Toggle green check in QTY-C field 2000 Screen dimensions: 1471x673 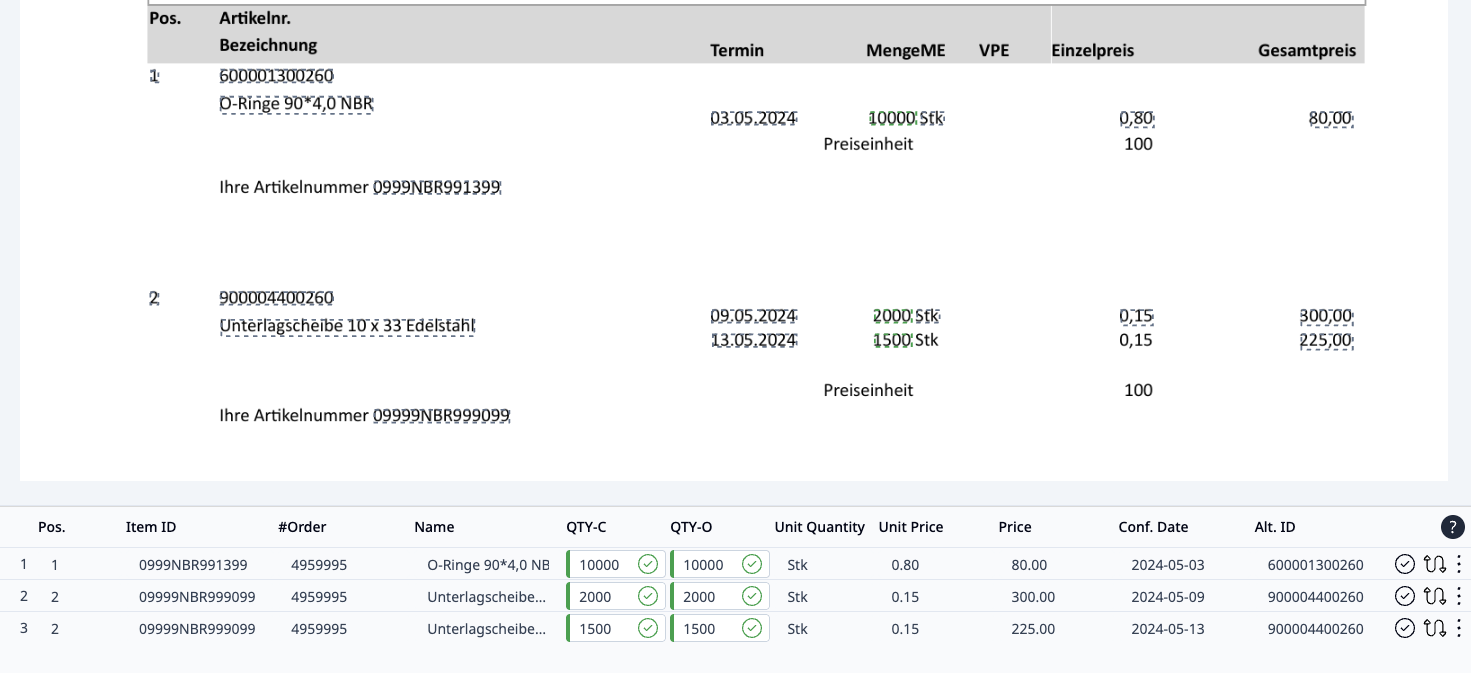pyautogui.click(x=648, y=596)
